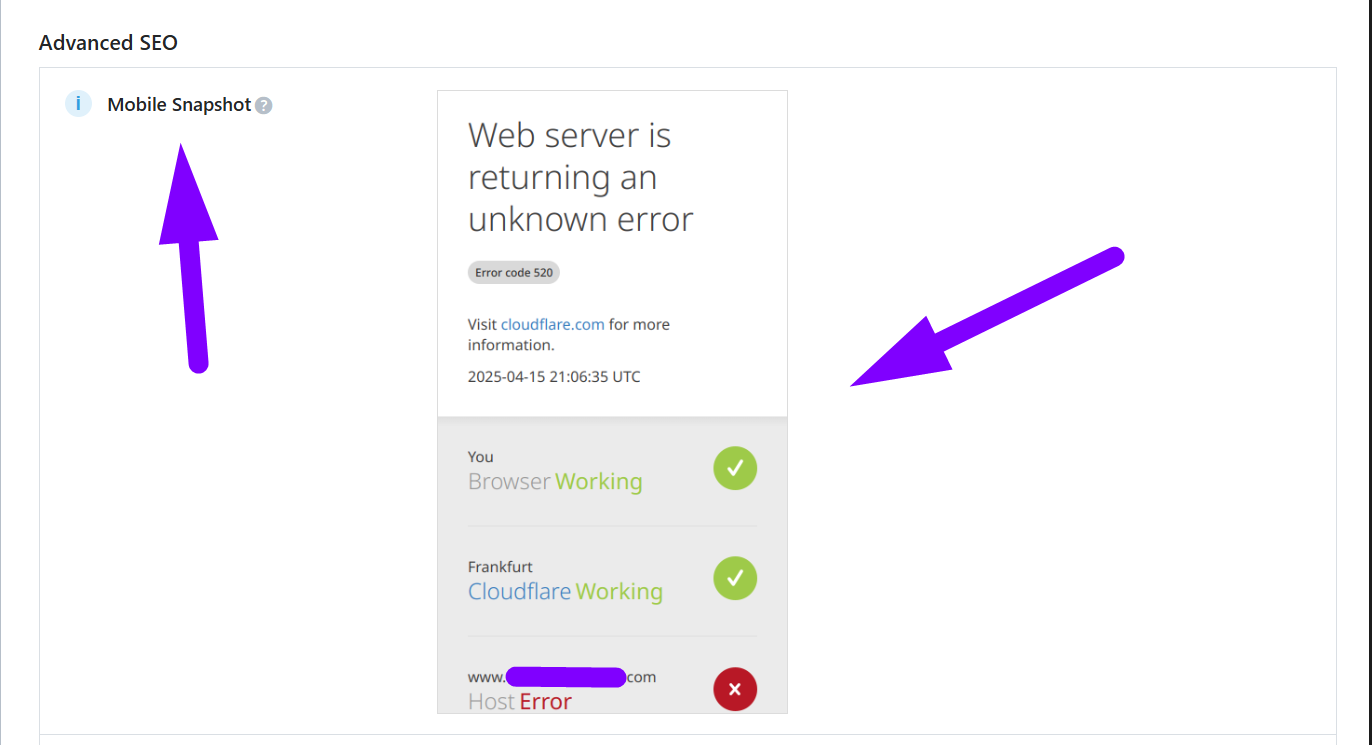Click the blue info icon beside Mobile Snapshot
The image size is (1372, 745).
(x=78, y=104)
